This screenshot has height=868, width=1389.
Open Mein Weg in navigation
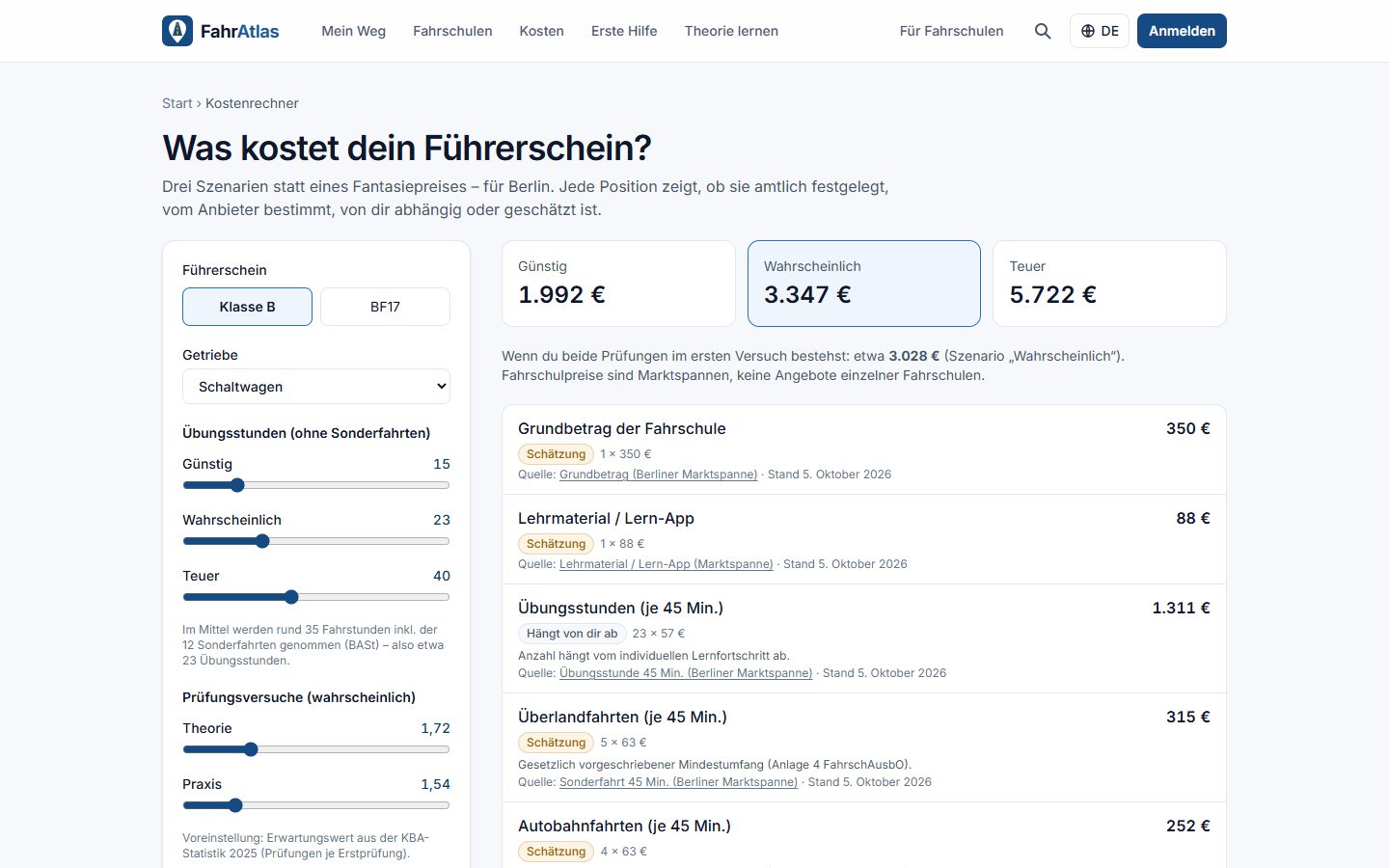click(x=353, y=31)
